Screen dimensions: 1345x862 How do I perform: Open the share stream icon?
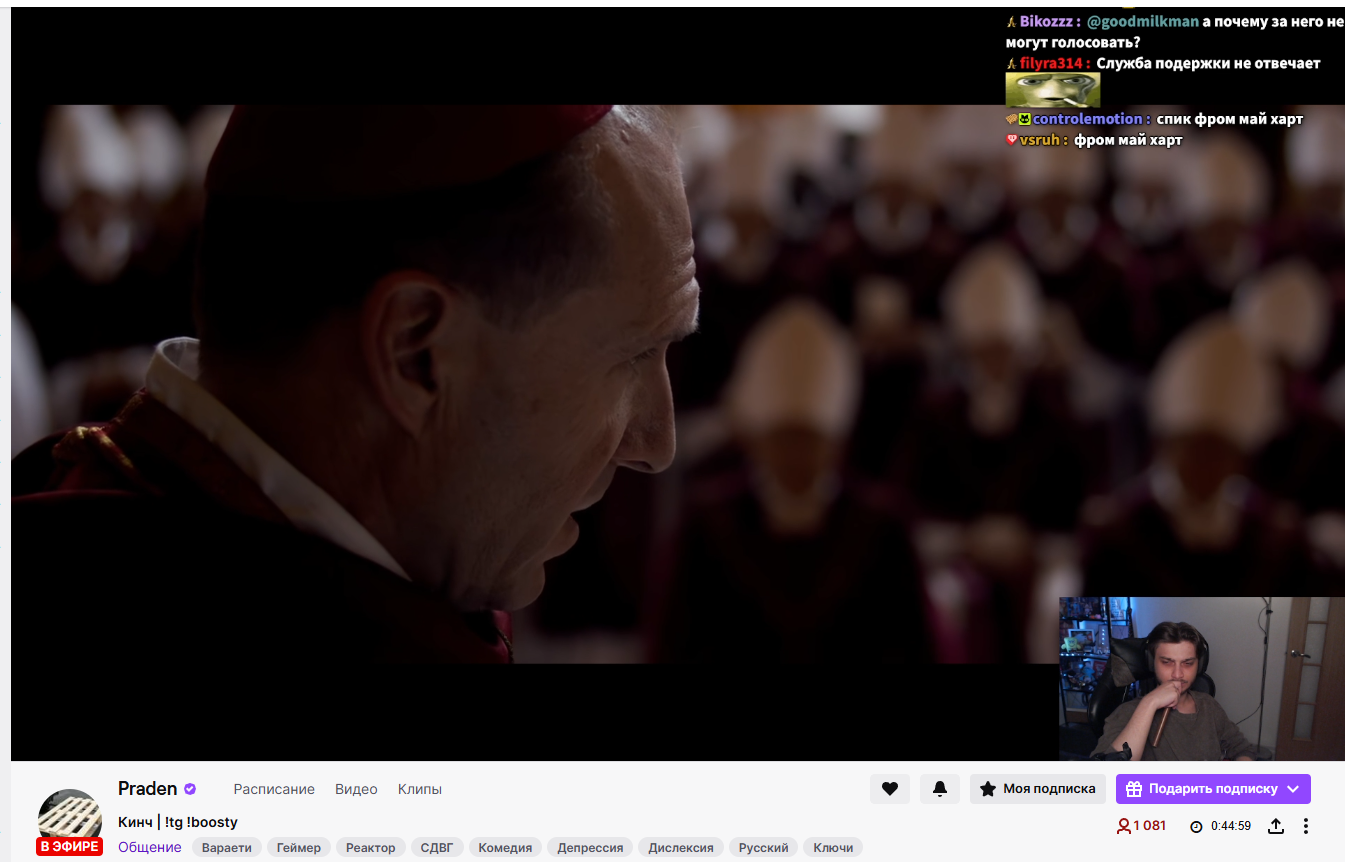click(x=1276, y=826)
